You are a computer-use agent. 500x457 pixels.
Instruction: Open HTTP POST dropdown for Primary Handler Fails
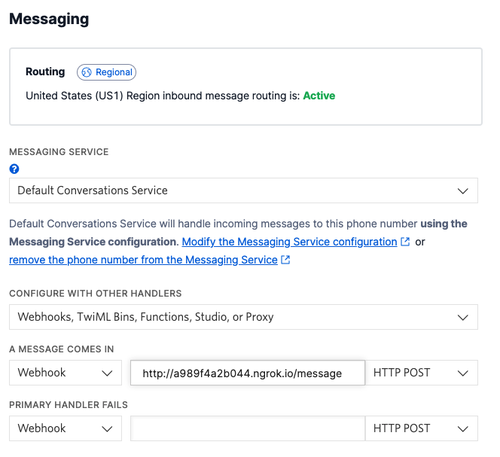point(421,428)
